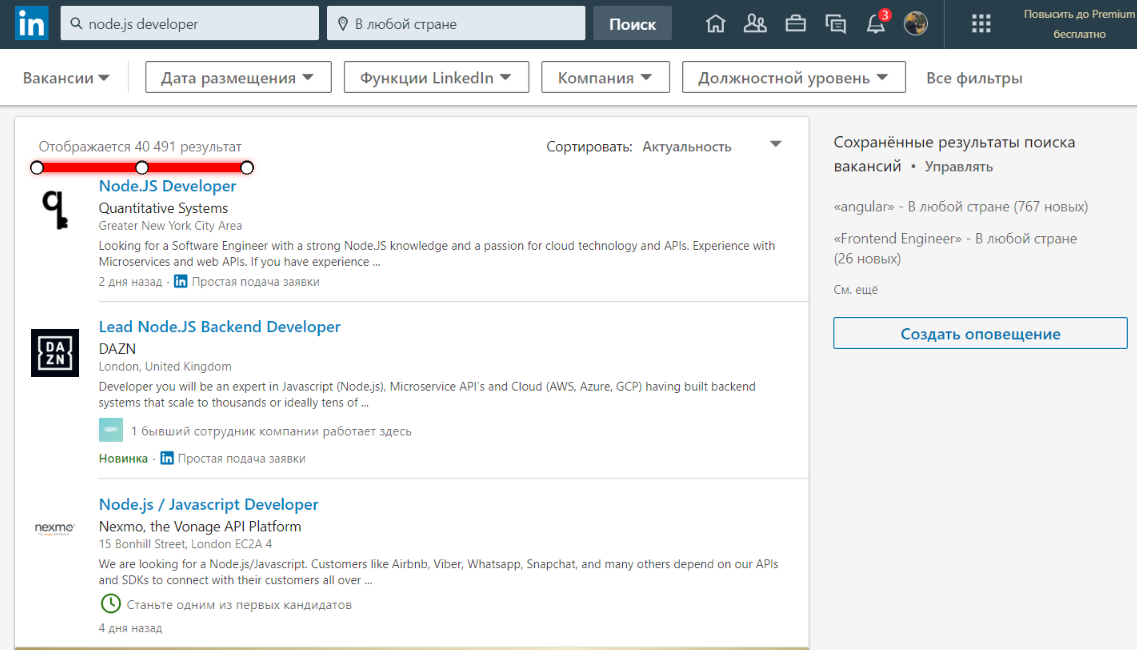Click the Nexmo company logo
1137x650 pixels.
[55, 528]
